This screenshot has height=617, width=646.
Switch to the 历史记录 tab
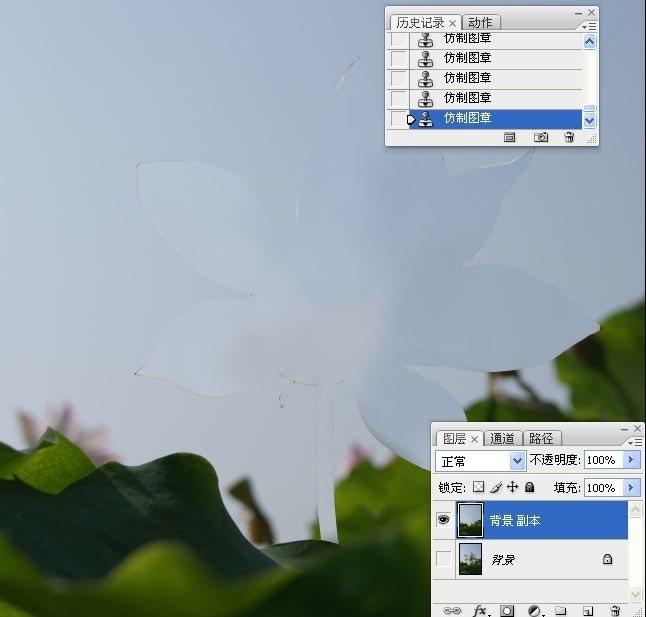click(x=420, y=23)
